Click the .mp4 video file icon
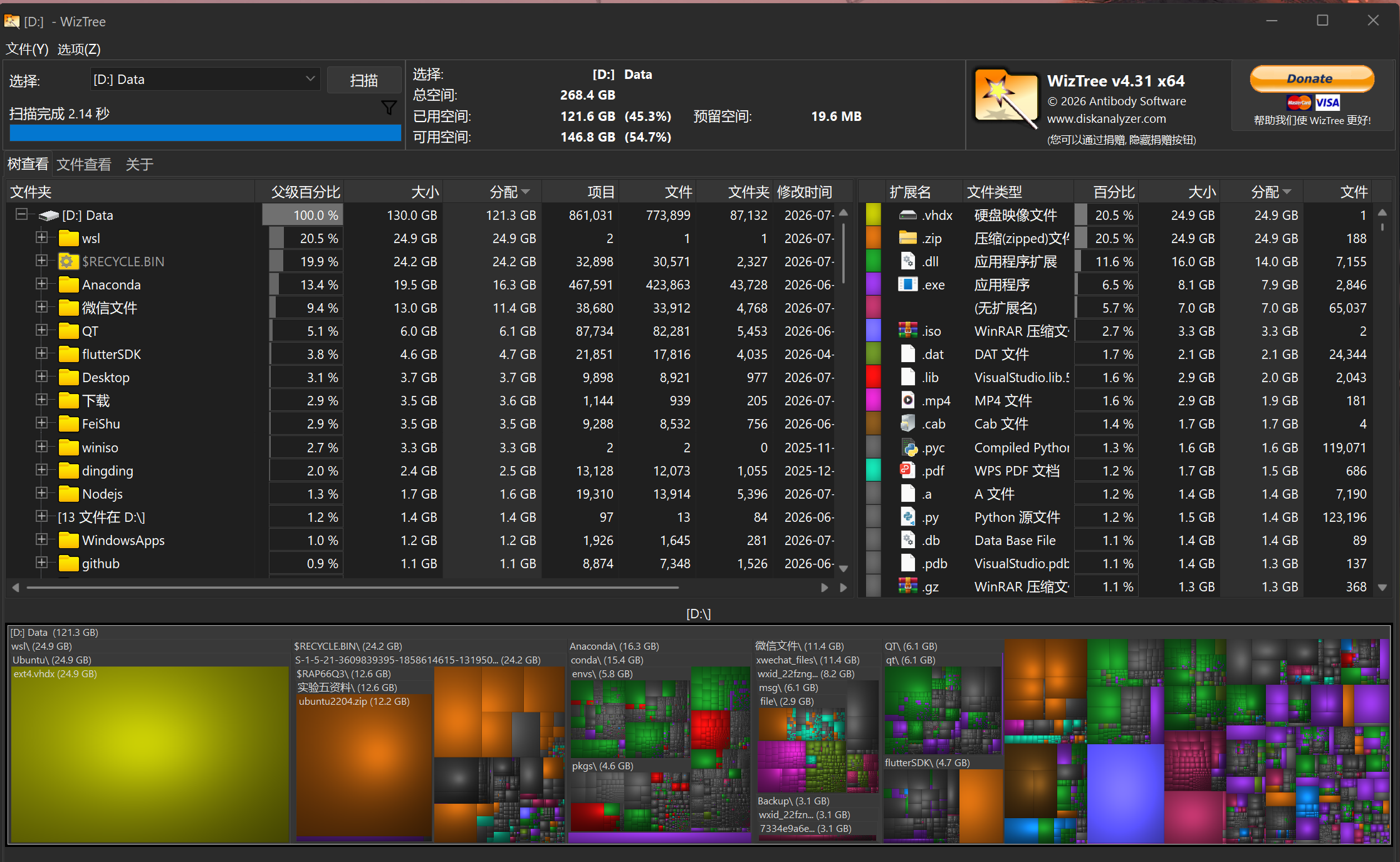Viewport: 1400px width, 862px height. pyautogui.click(x=907, y=400)
